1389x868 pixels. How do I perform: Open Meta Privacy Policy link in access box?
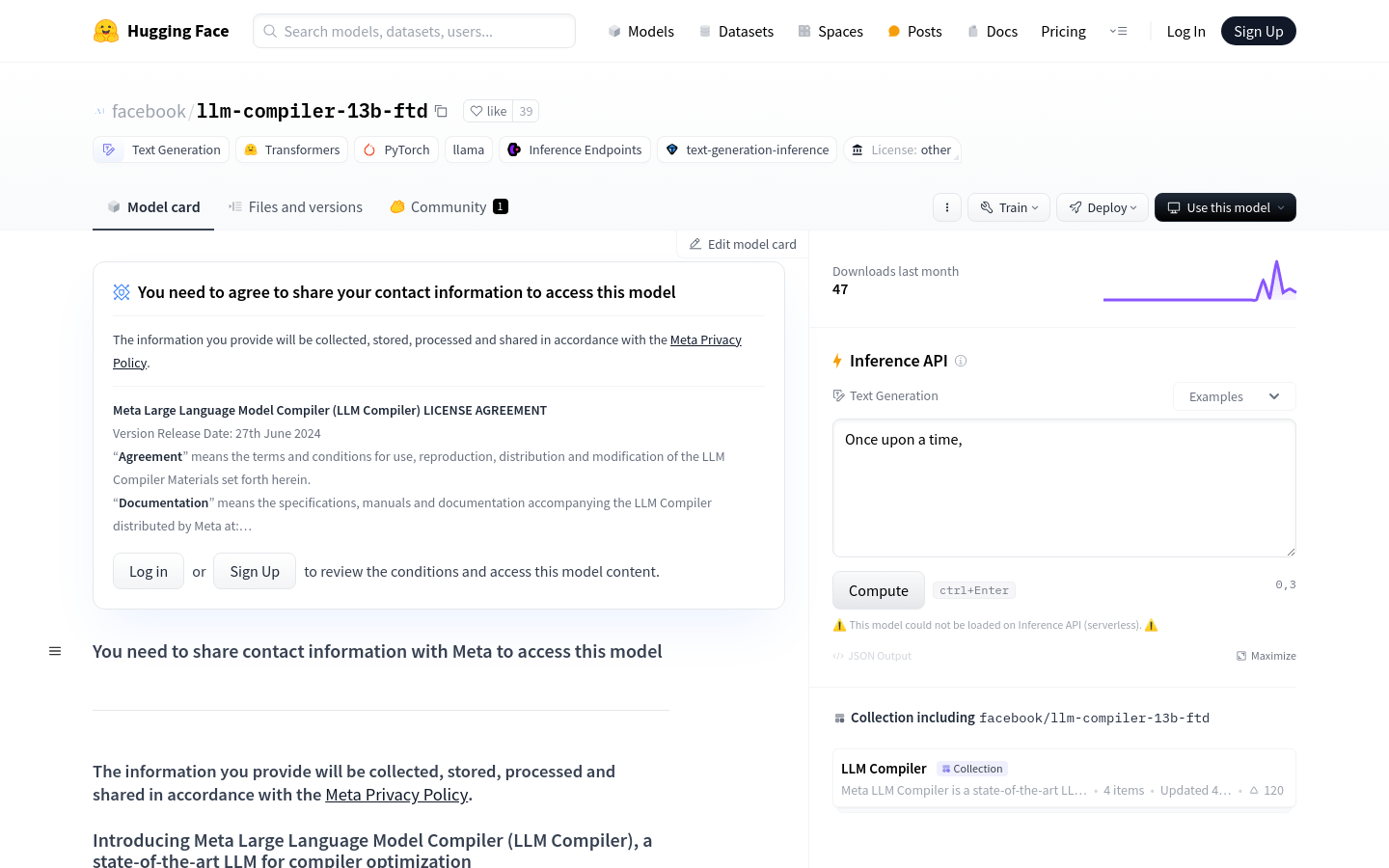point(706,339)
